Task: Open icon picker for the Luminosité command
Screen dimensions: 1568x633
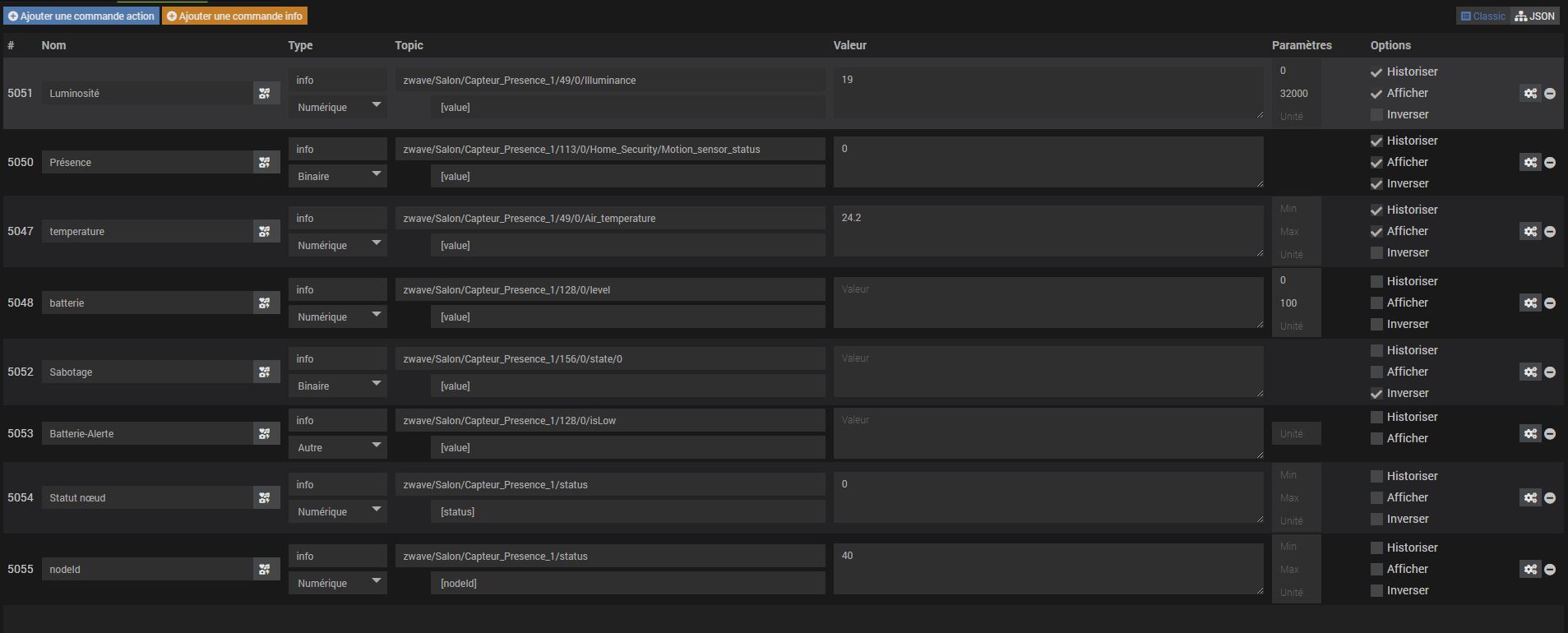Action: pyautogui.click(x=265, y=94)
